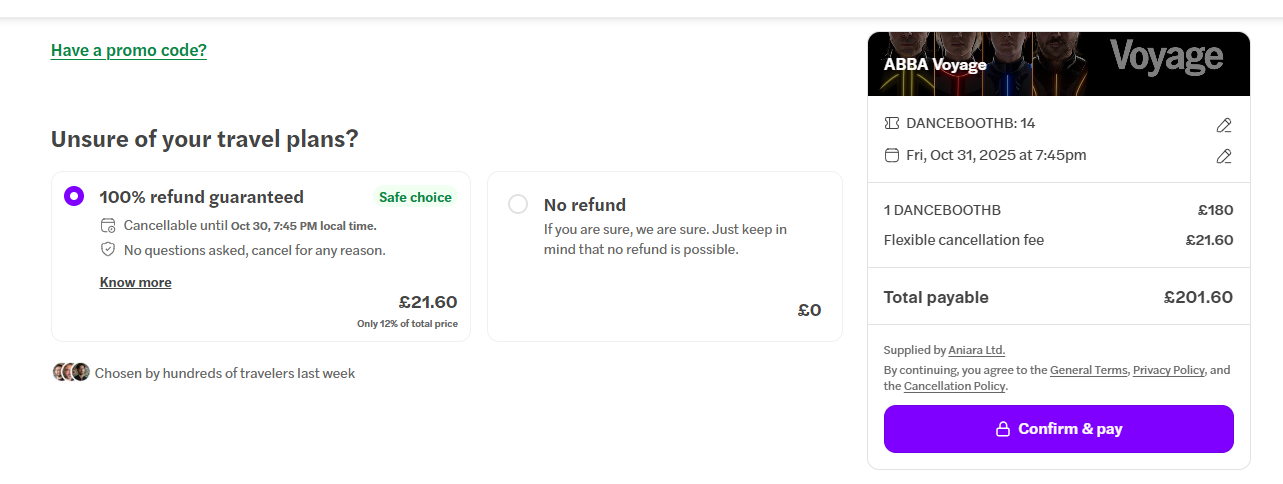Viewport: 1283px width, 484px height.
Task: Select the 100% refund guaranteed radio button
Action: pos(74,196)
